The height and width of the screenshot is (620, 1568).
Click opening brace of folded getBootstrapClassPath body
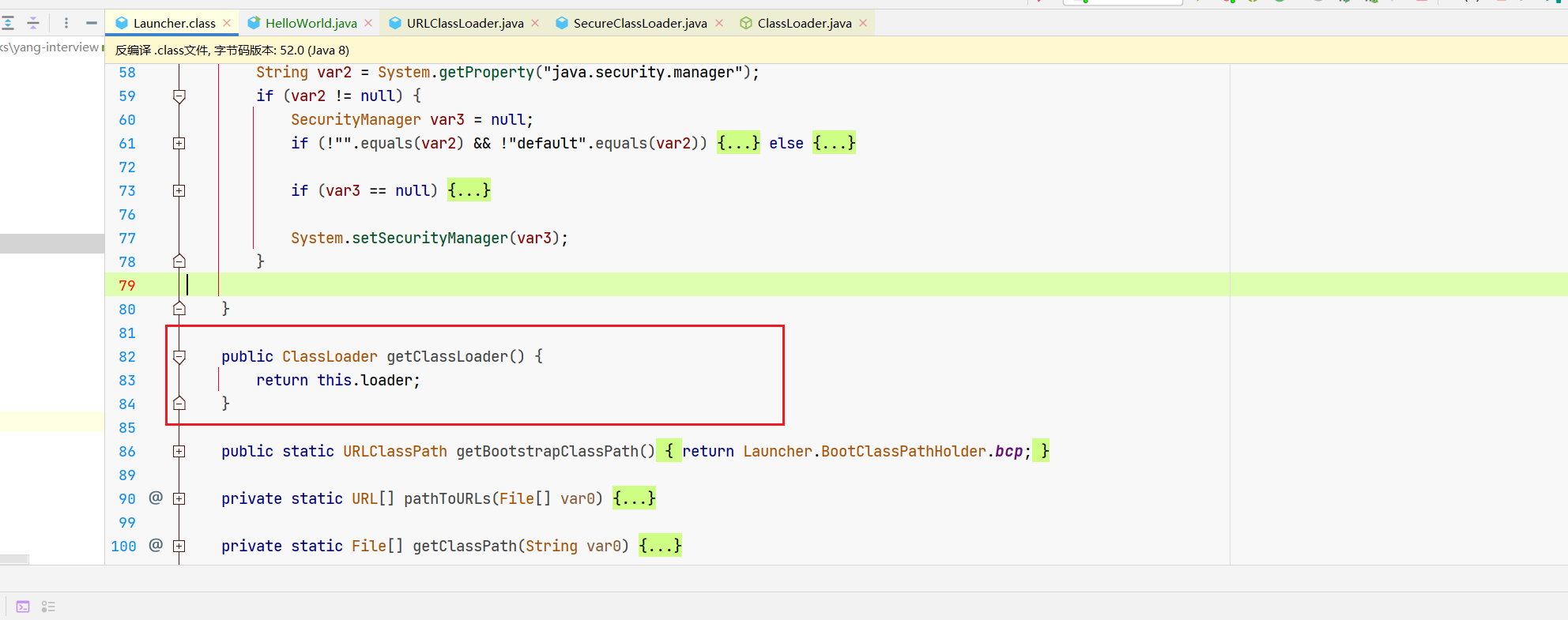point(669,451)
